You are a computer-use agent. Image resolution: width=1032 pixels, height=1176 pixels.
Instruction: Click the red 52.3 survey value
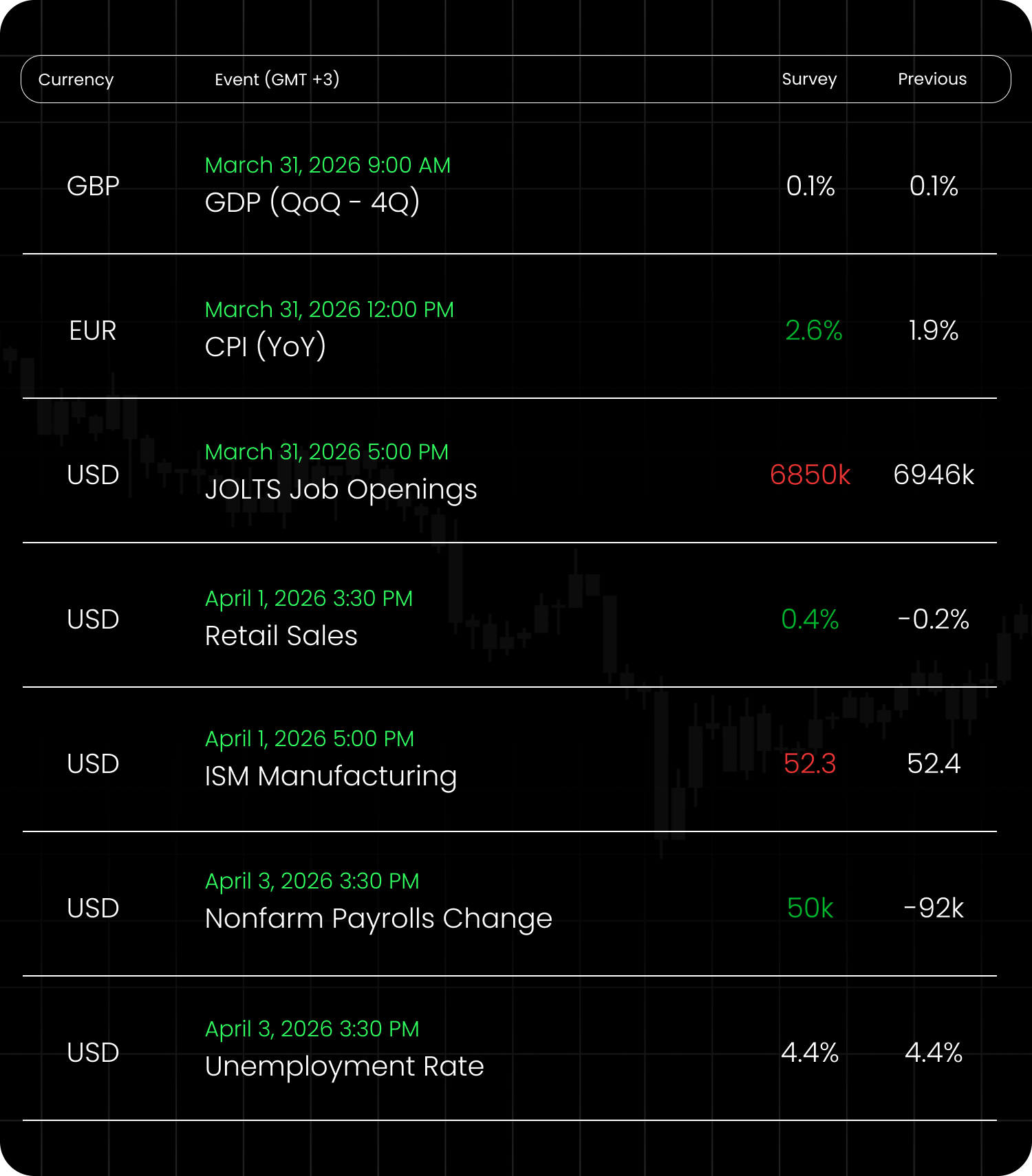point(810,764)
